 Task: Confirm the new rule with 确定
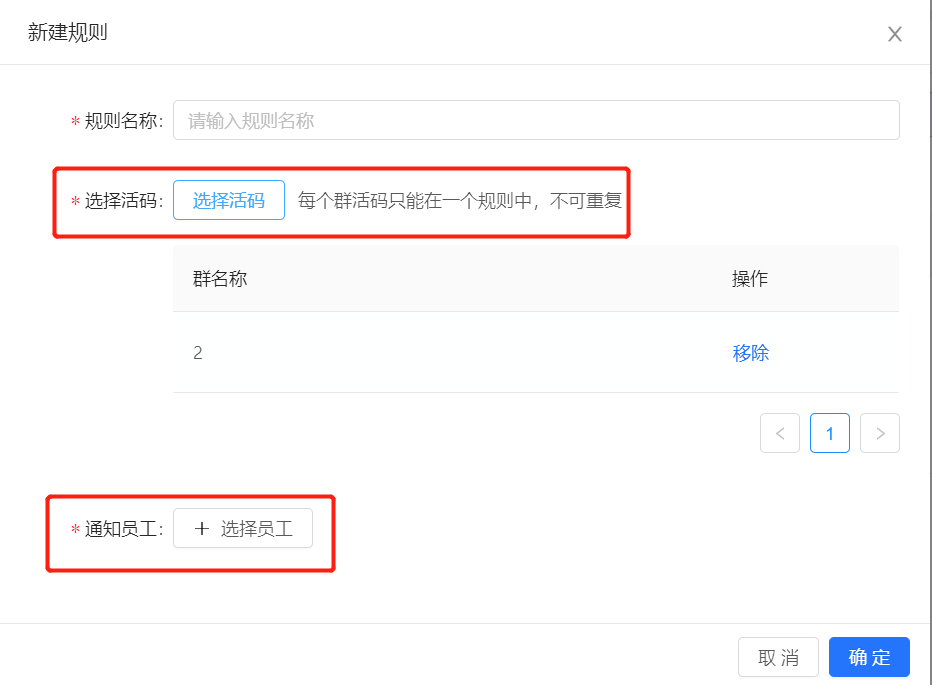(869, 657)
